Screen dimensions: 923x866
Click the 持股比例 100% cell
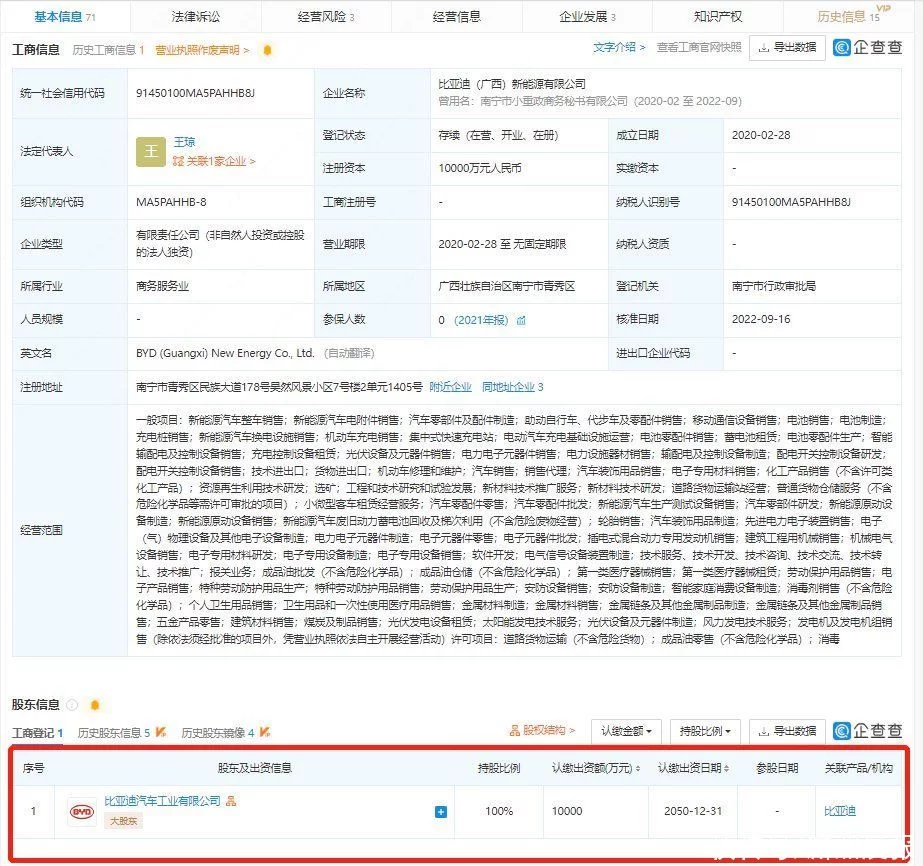(x=499, y=811)
